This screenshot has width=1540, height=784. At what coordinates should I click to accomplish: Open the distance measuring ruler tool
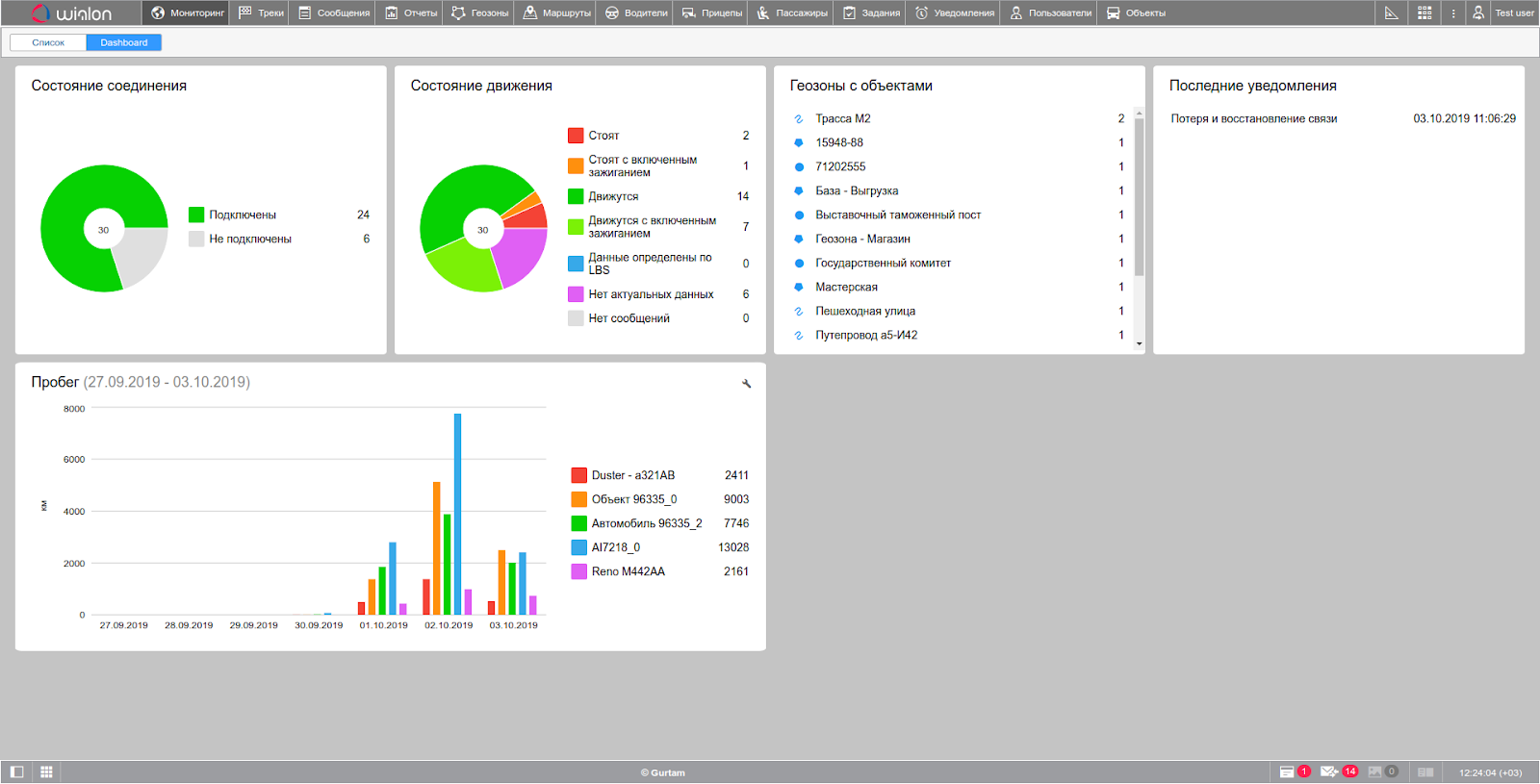click(x=1391, y=13)
